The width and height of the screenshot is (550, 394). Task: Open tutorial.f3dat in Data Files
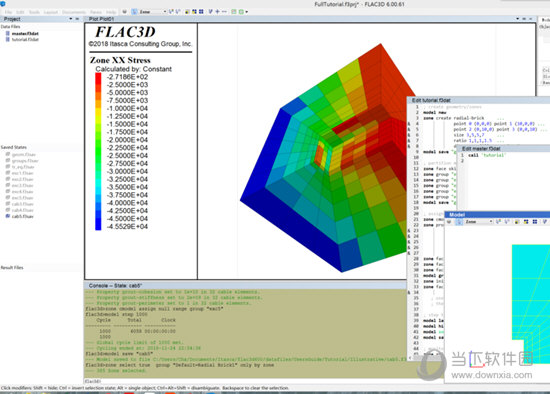[25, 40]
